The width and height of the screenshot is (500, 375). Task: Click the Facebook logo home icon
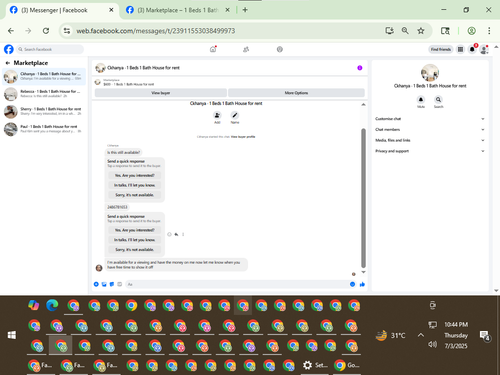click(x=9, y=49)
